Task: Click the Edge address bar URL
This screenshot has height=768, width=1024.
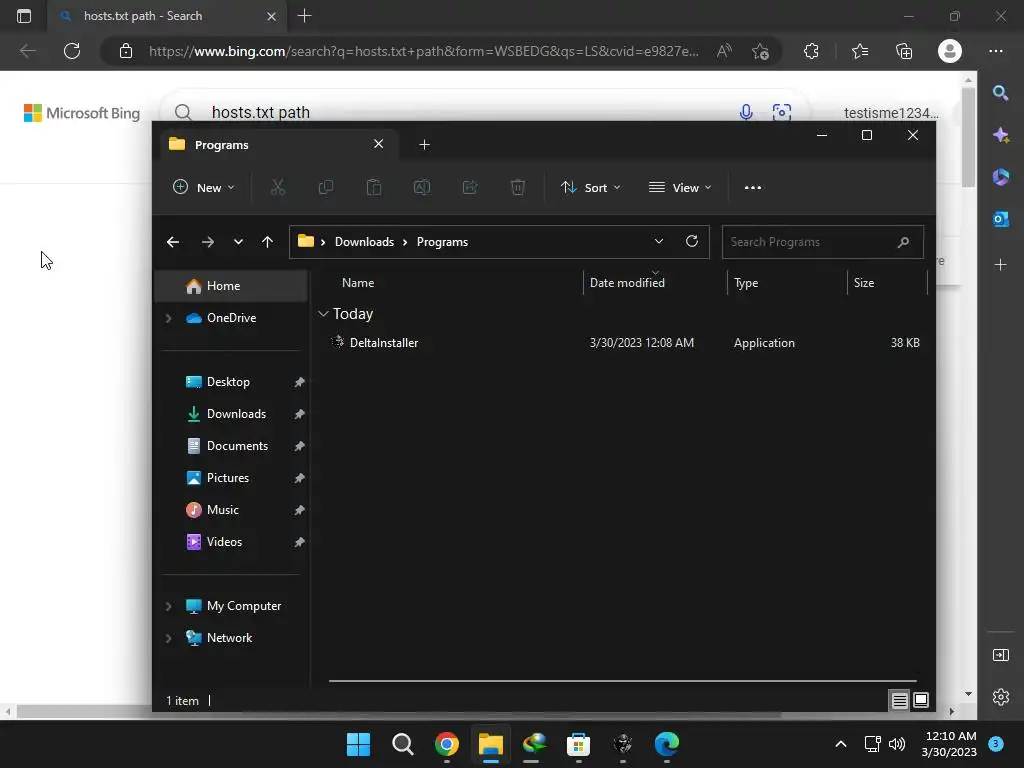Action: [x=423, y=51]
